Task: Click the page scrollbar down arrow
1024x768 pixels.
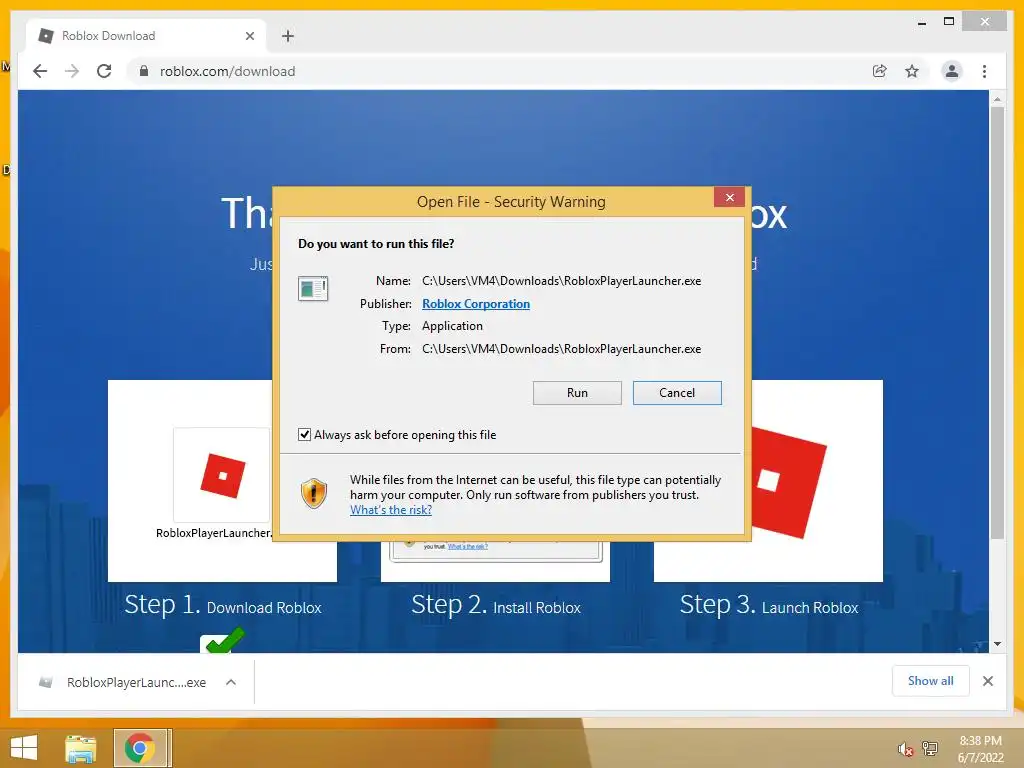Action: tap(997, 644)
